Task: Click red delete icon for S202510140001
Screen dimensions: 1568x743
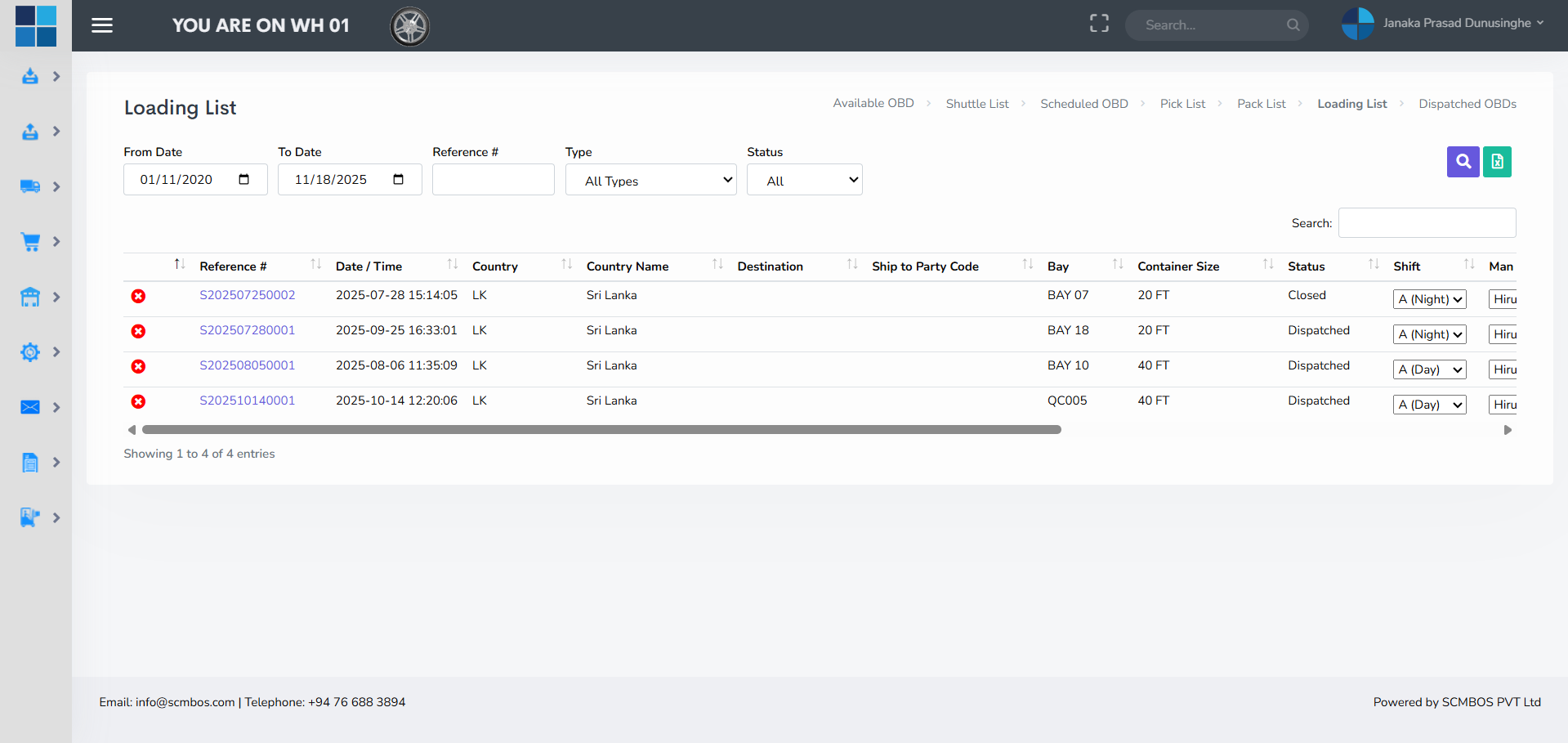Action: (x=139, y=401)
